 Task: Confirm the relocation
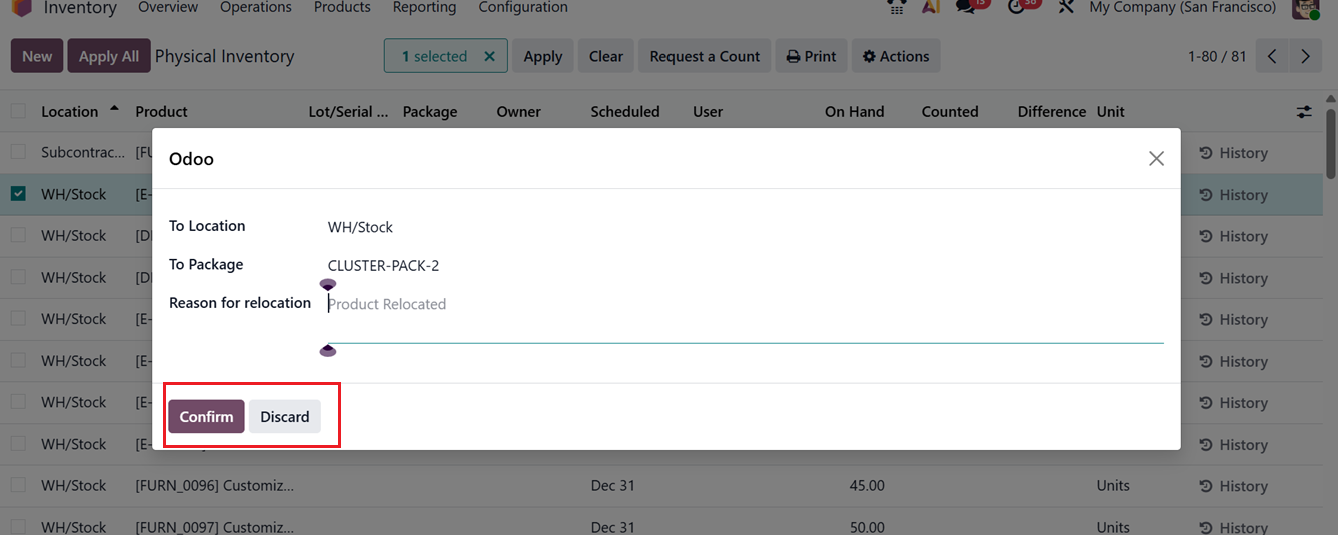tap(206, 417)
